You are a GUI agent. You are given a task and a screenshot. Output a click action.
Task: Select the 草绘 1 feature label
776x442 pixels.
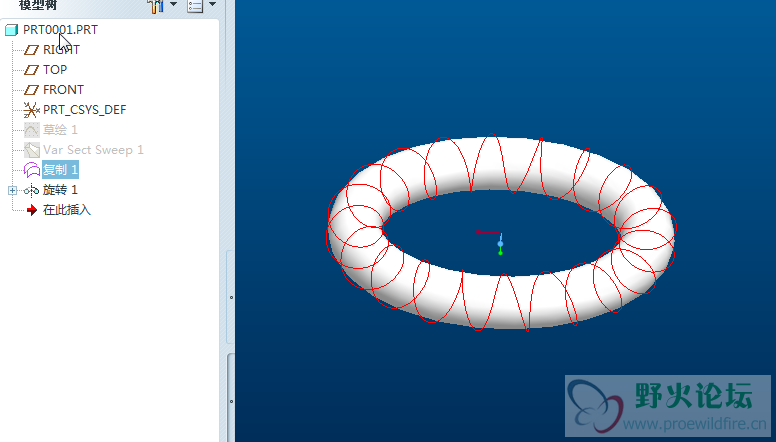coord(60,130)
